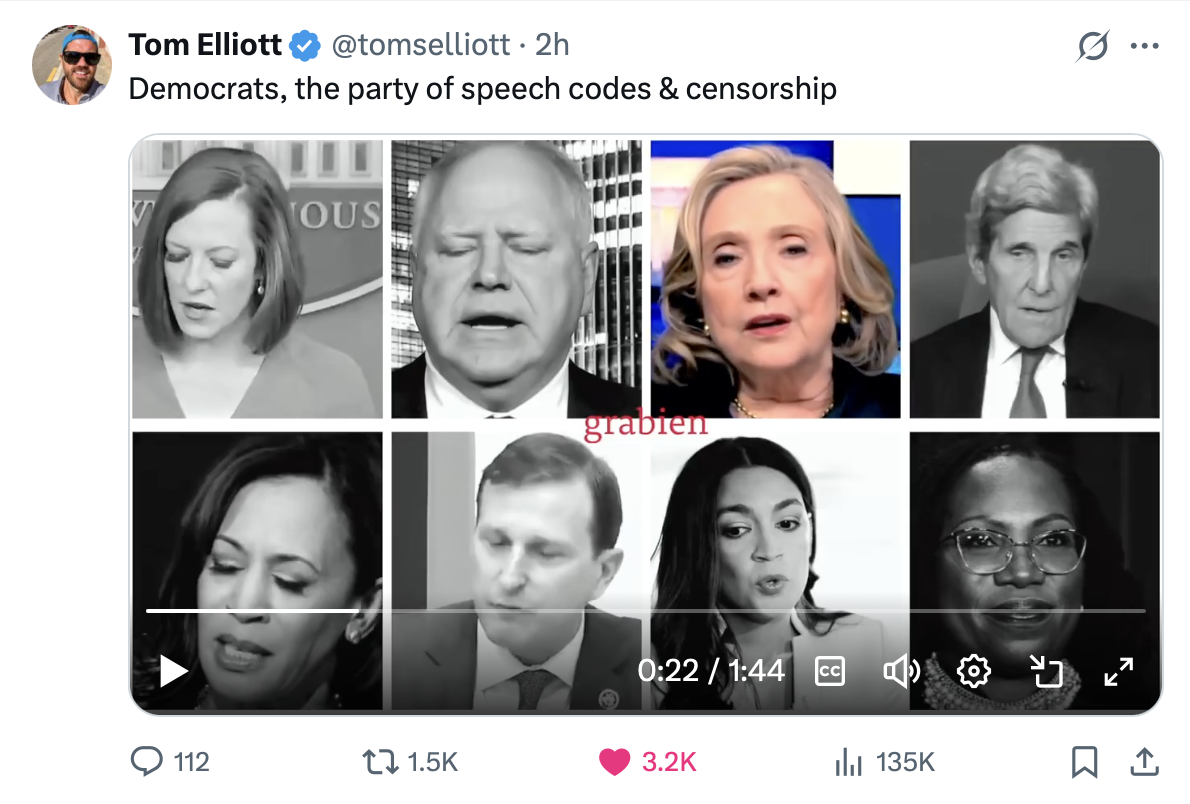Visit the @tomselliott handle link
The height and width of the screenshot is (804, 1190).
(421, 45)
